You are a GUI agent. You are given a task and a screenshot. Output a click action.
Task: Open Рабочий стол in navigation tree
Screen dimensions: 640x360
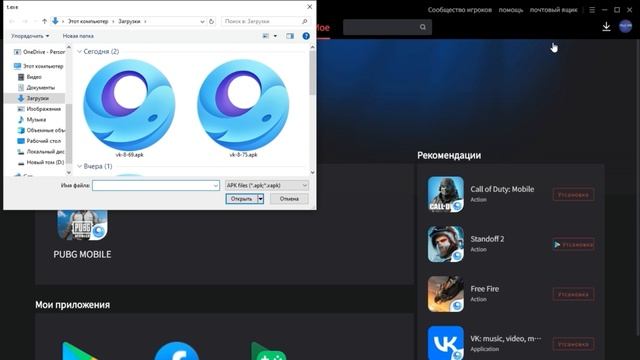point(39,141)
